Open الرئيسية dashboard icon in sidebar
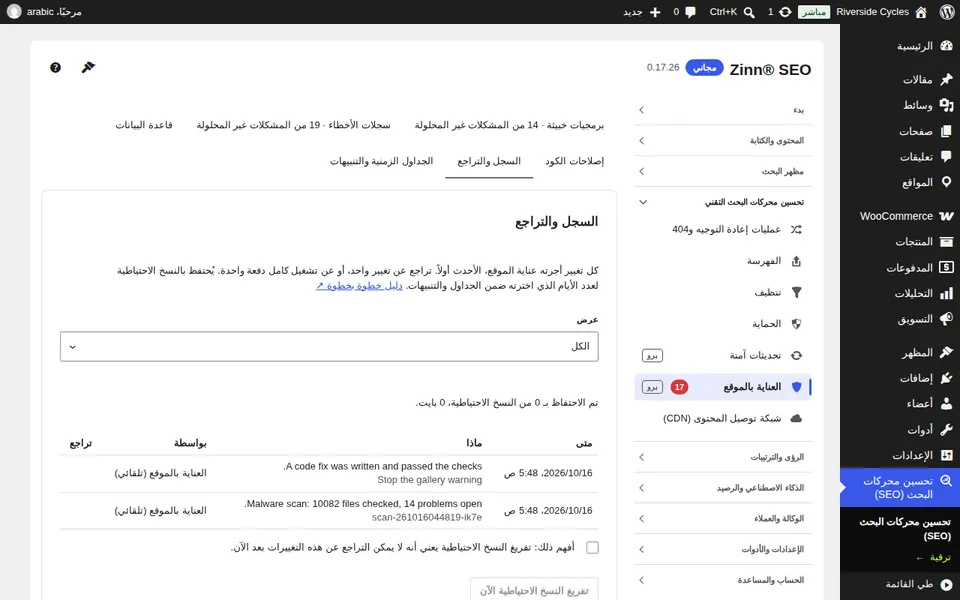960x600 pixels. [947, 46]
